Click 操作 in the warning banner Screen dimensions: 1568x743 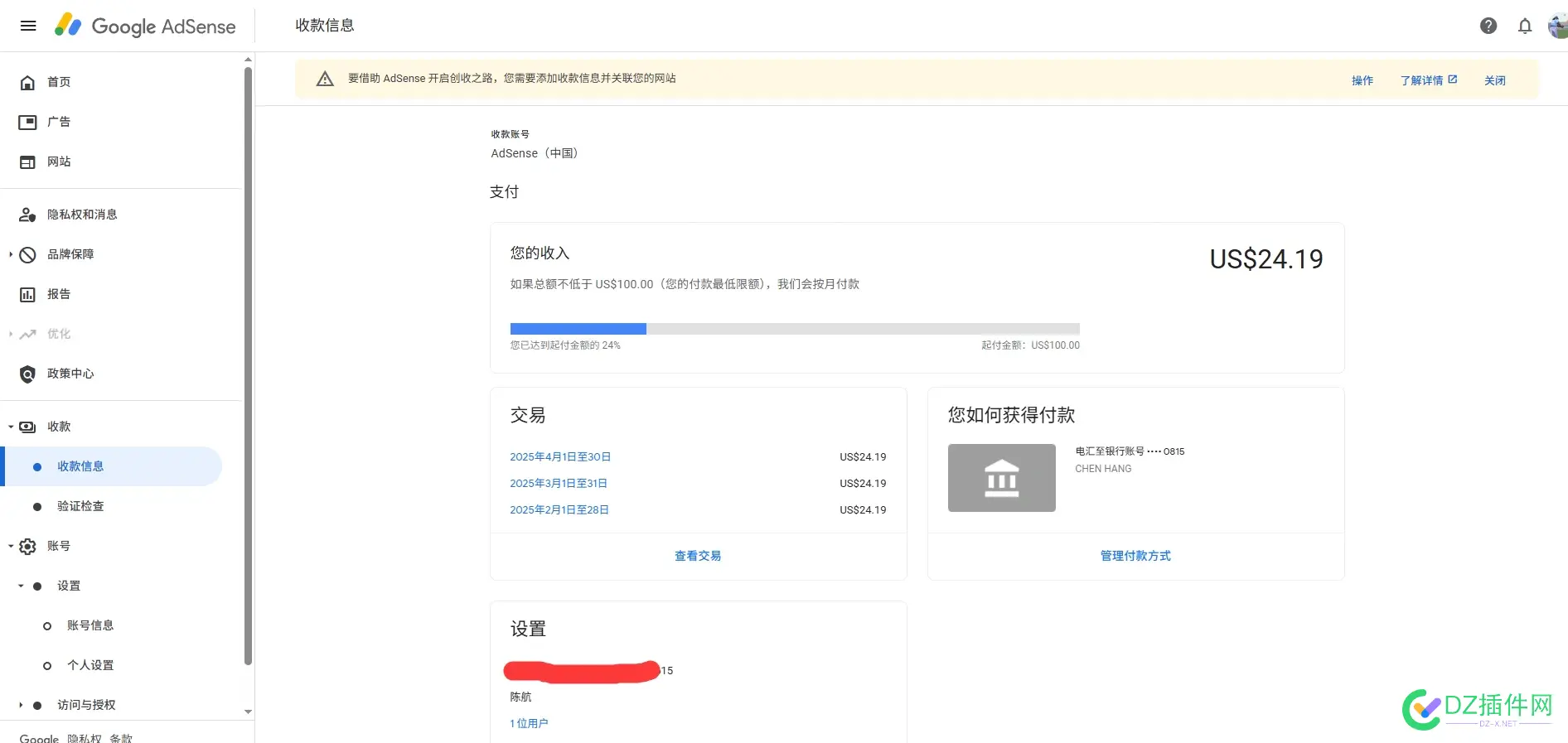pyautogui.click(x=1362, y=80)
